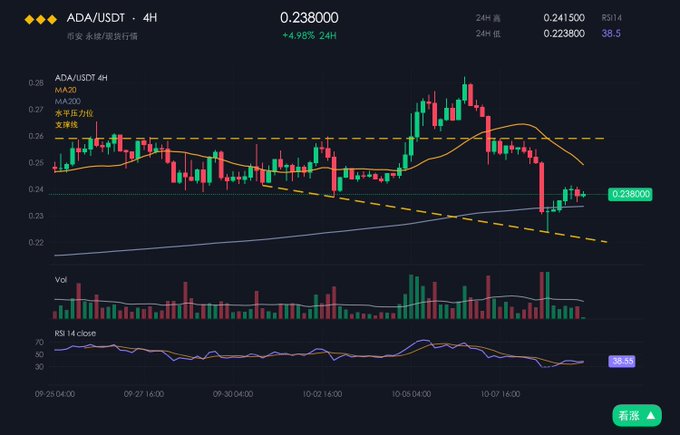Click the current price 0.238000 in header
The width and height of the screenshot is (680, 435).
coord(309,18)
